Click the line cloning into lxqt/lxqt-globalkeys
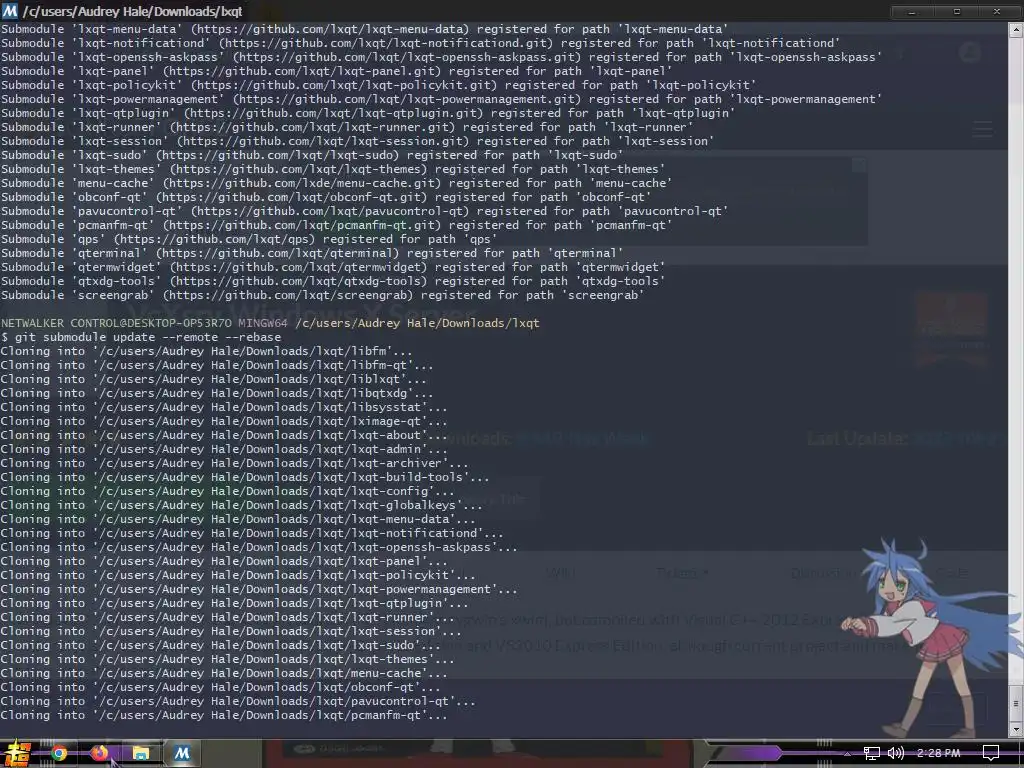Screen dimensions: 1024x768 coord(242,505)
